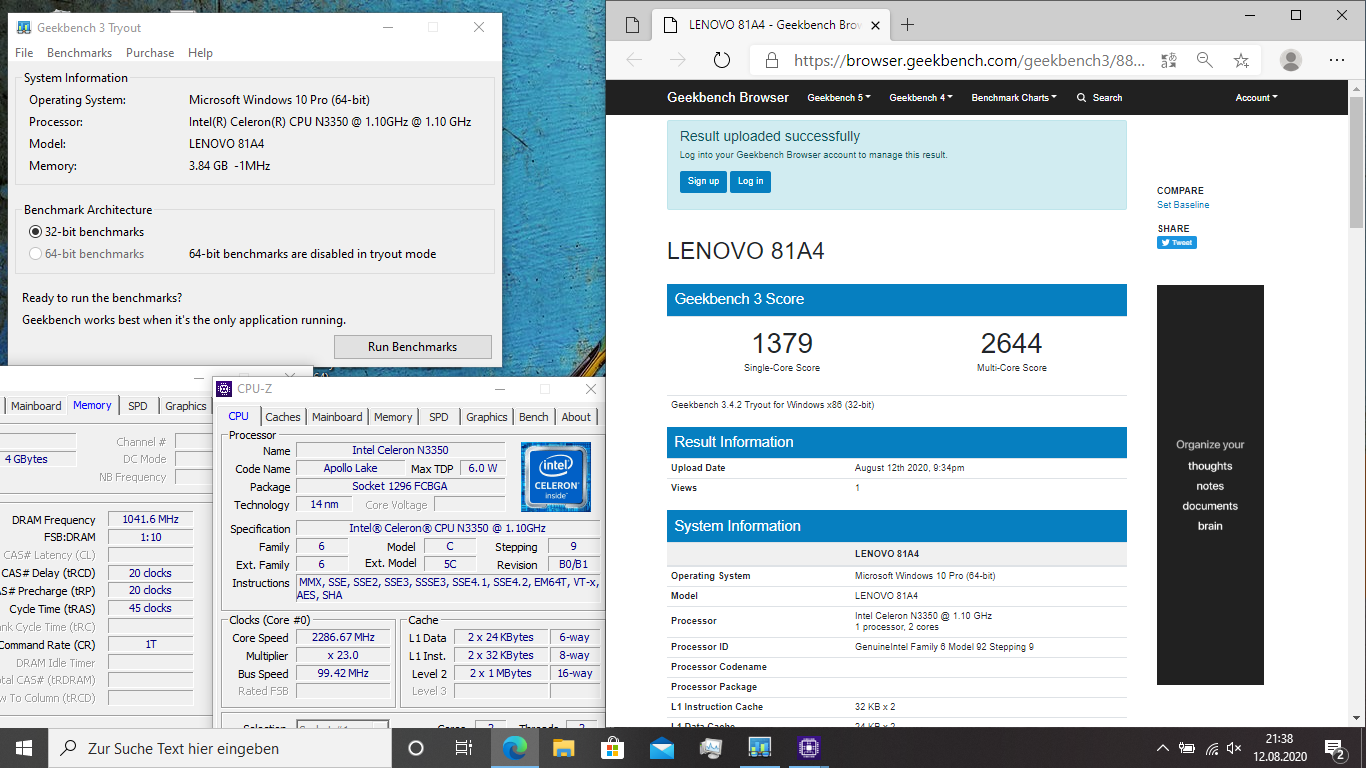Click the 1379 single-core score
Viewport: 1366px width, 768px height.
pyautogui.click(x=782, y=343)
